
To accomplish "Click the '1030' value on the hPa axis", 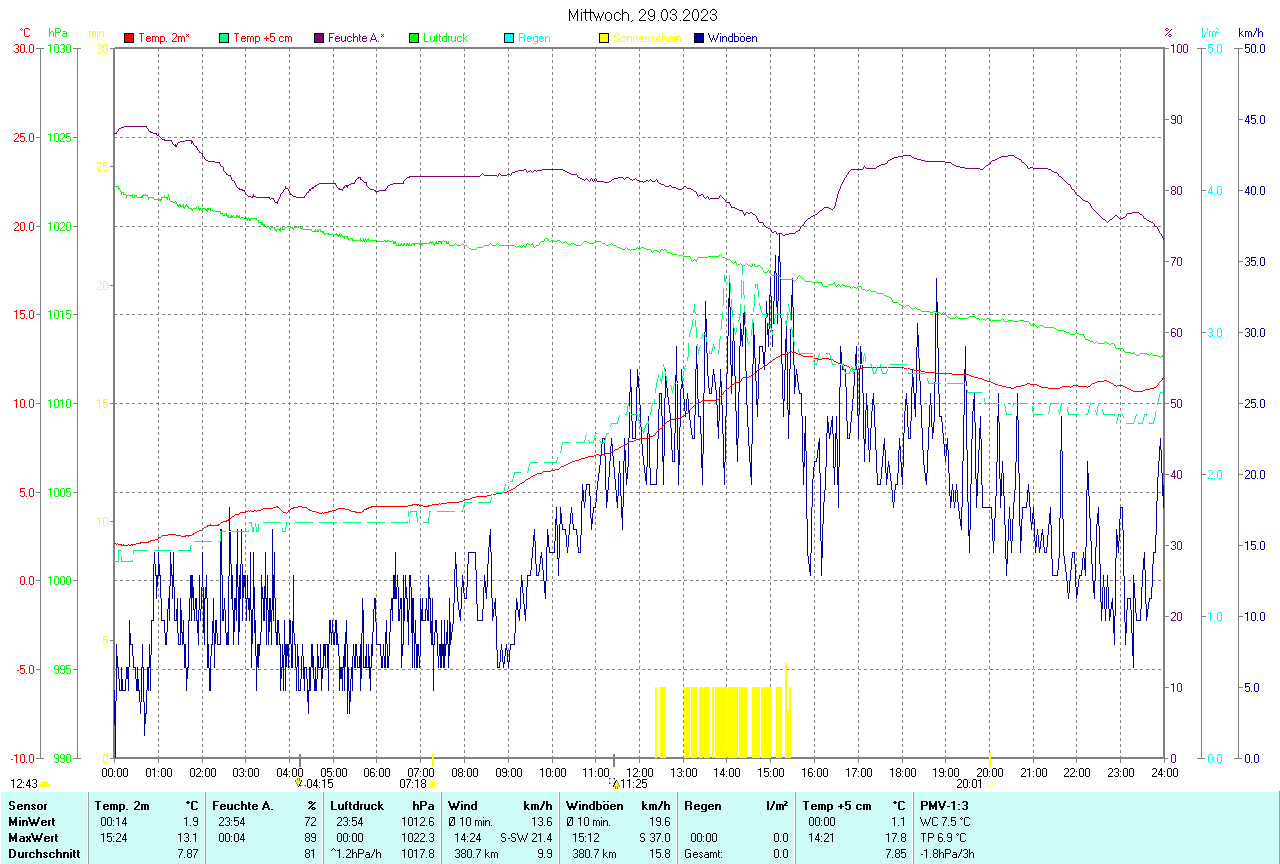I will (60, 48).
